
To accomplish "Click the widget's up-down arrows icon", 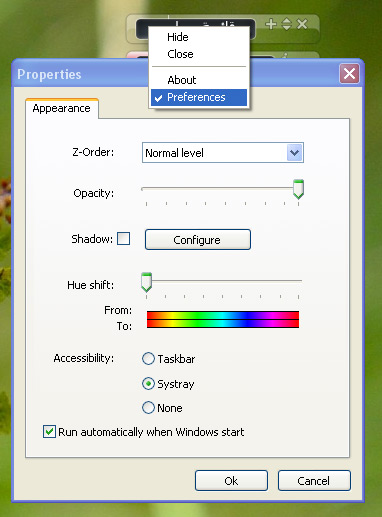I will (286, 24).
